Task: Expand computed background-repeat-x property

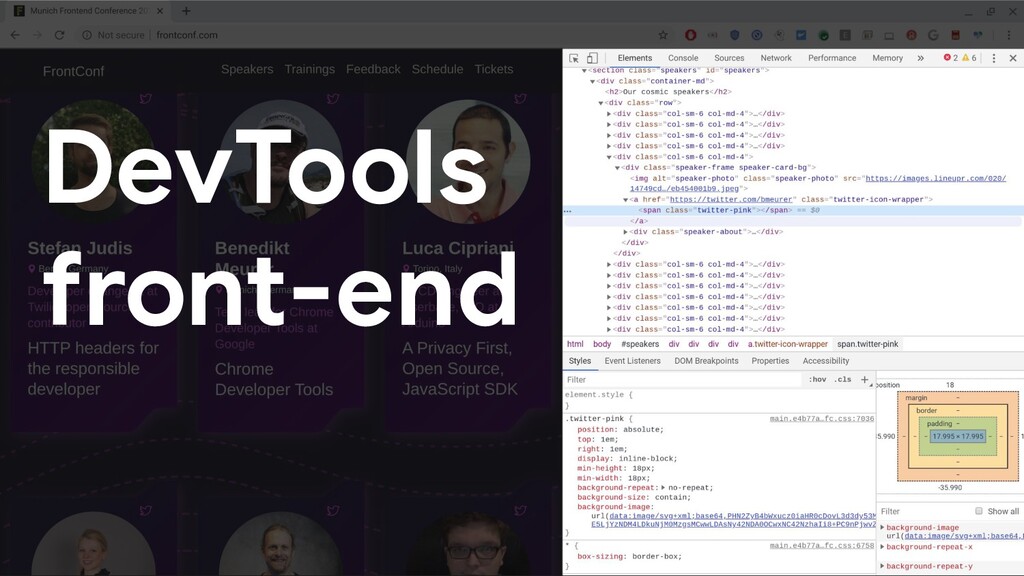Action: pos(882,547)
